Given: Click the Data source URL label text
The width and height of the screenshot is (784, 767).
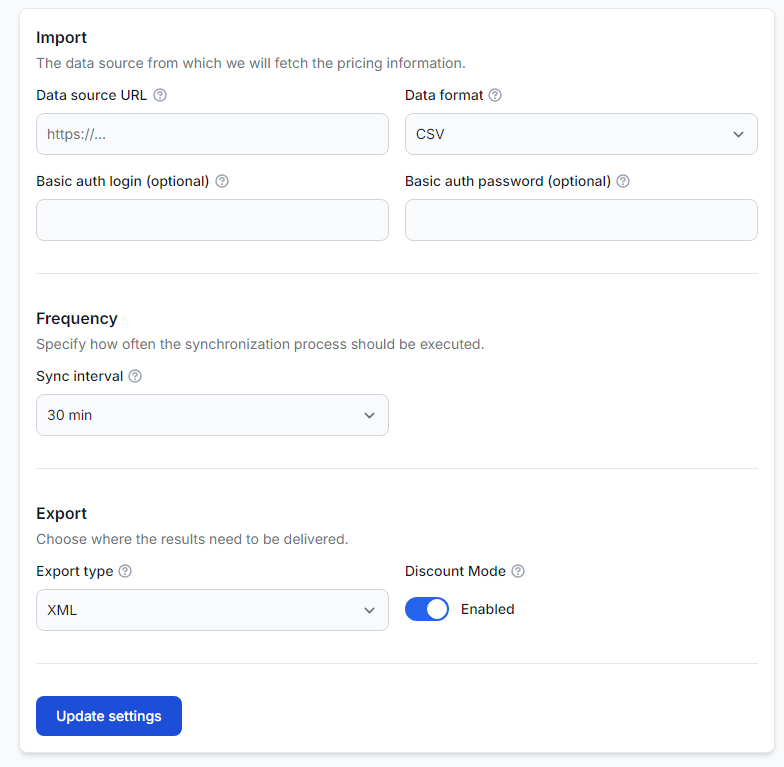Looking at the screenshot, I should point(92,95).
